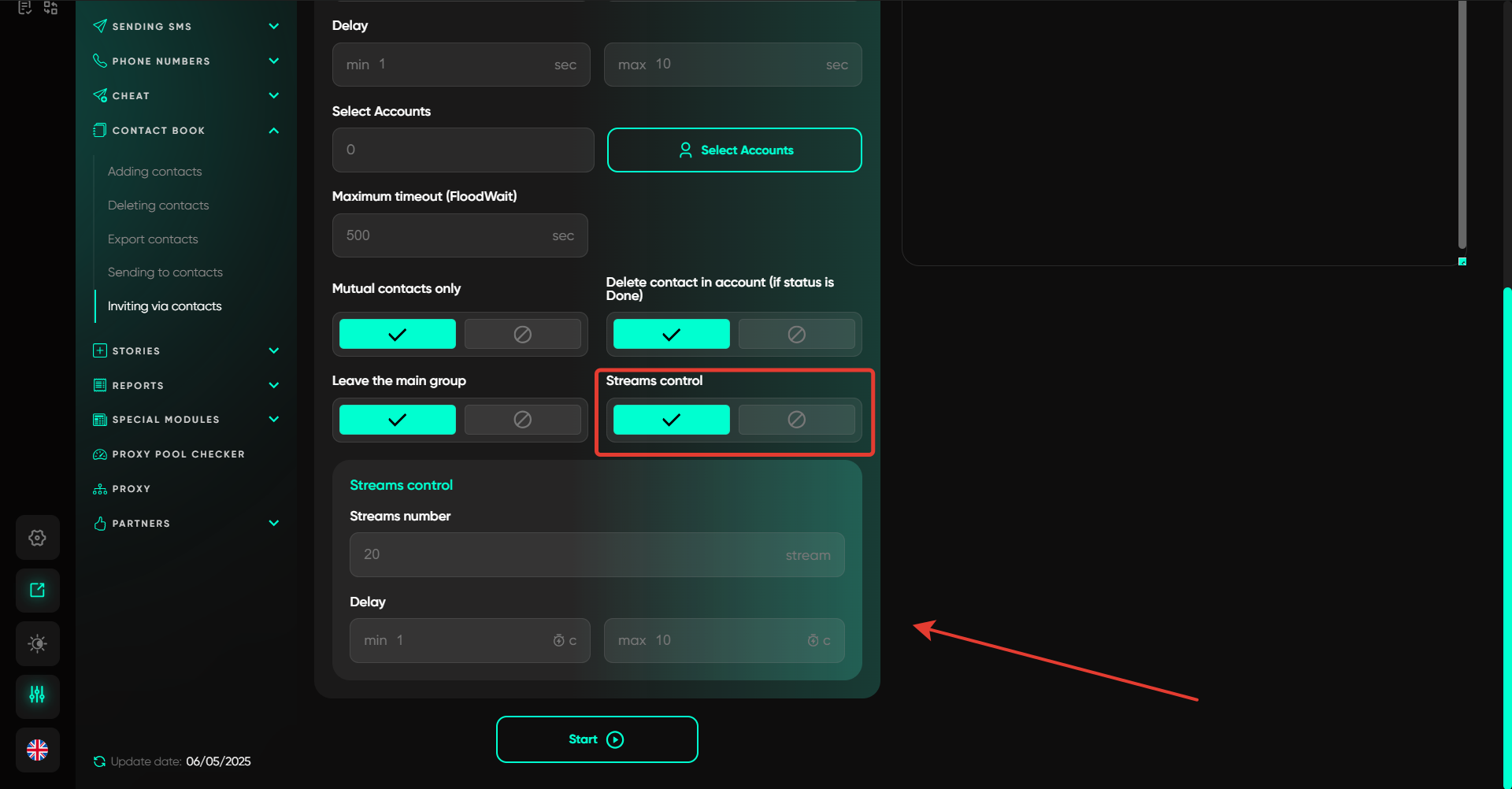Expand the Stories menu chevron
Viewport: 1512px width, 789px height.
pyautogui.click(x=273, y=351)
